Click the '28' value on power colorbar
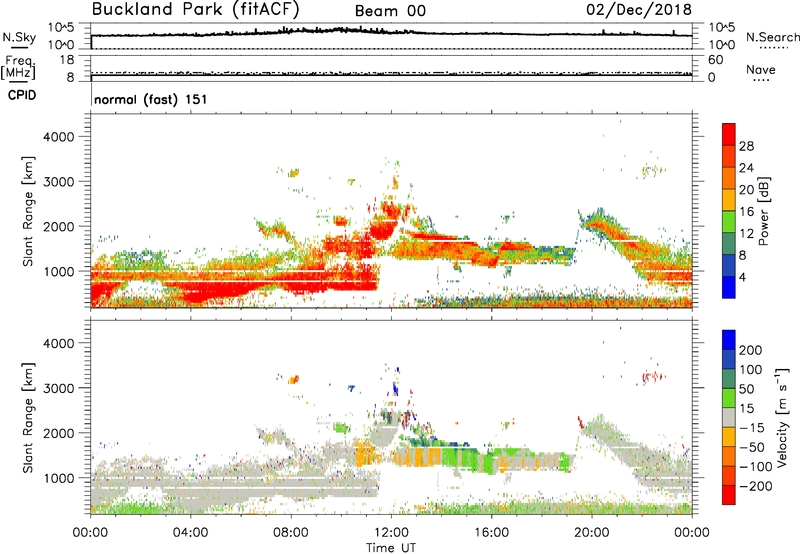 coord(746,146)
